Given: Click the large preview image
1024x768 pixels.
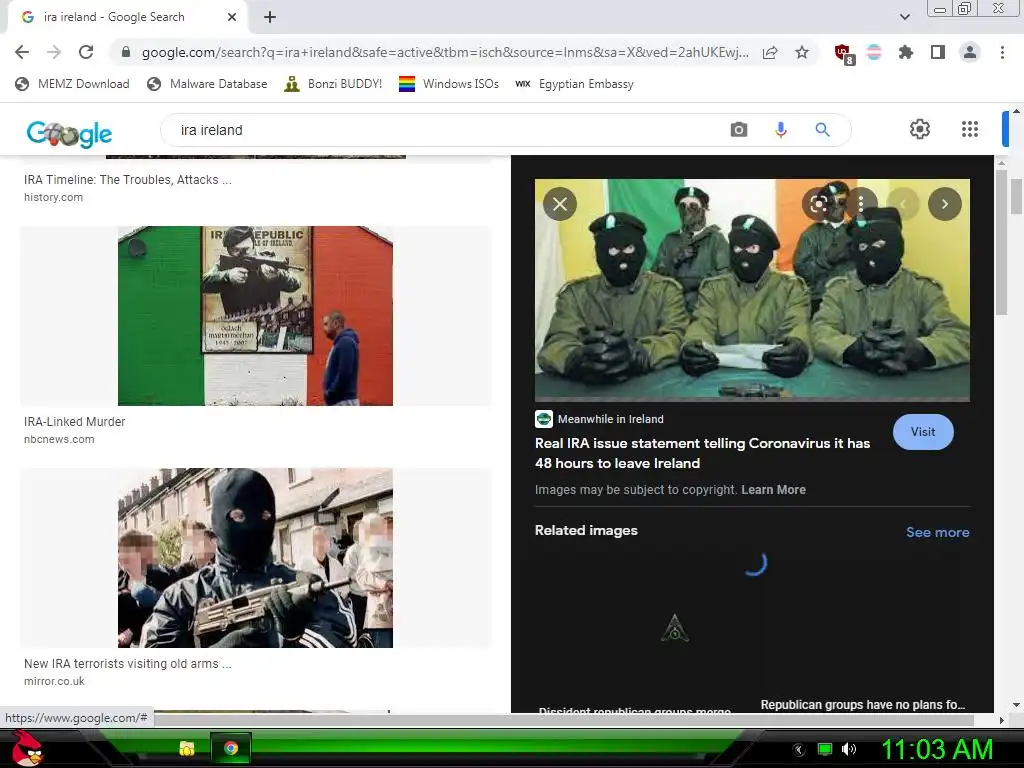Looking at the screenshot, I should coord(752,290).
